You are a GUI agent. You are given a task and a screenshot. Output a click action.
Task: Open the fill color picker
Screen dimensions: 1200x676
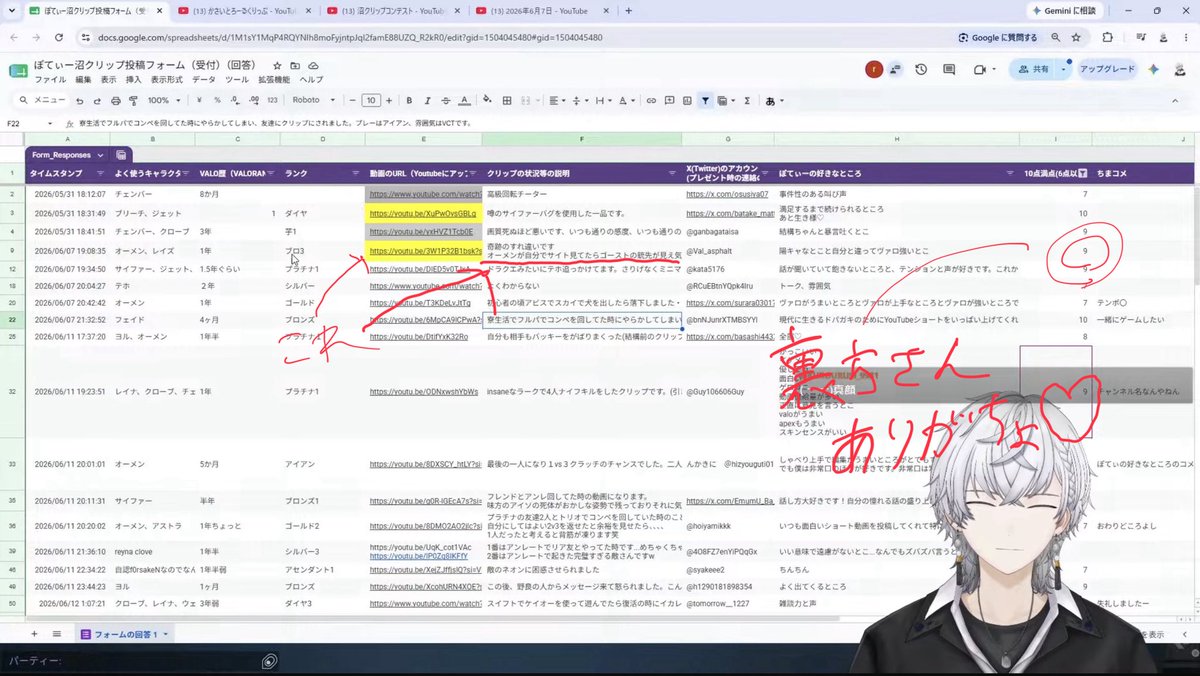(487, 101)
